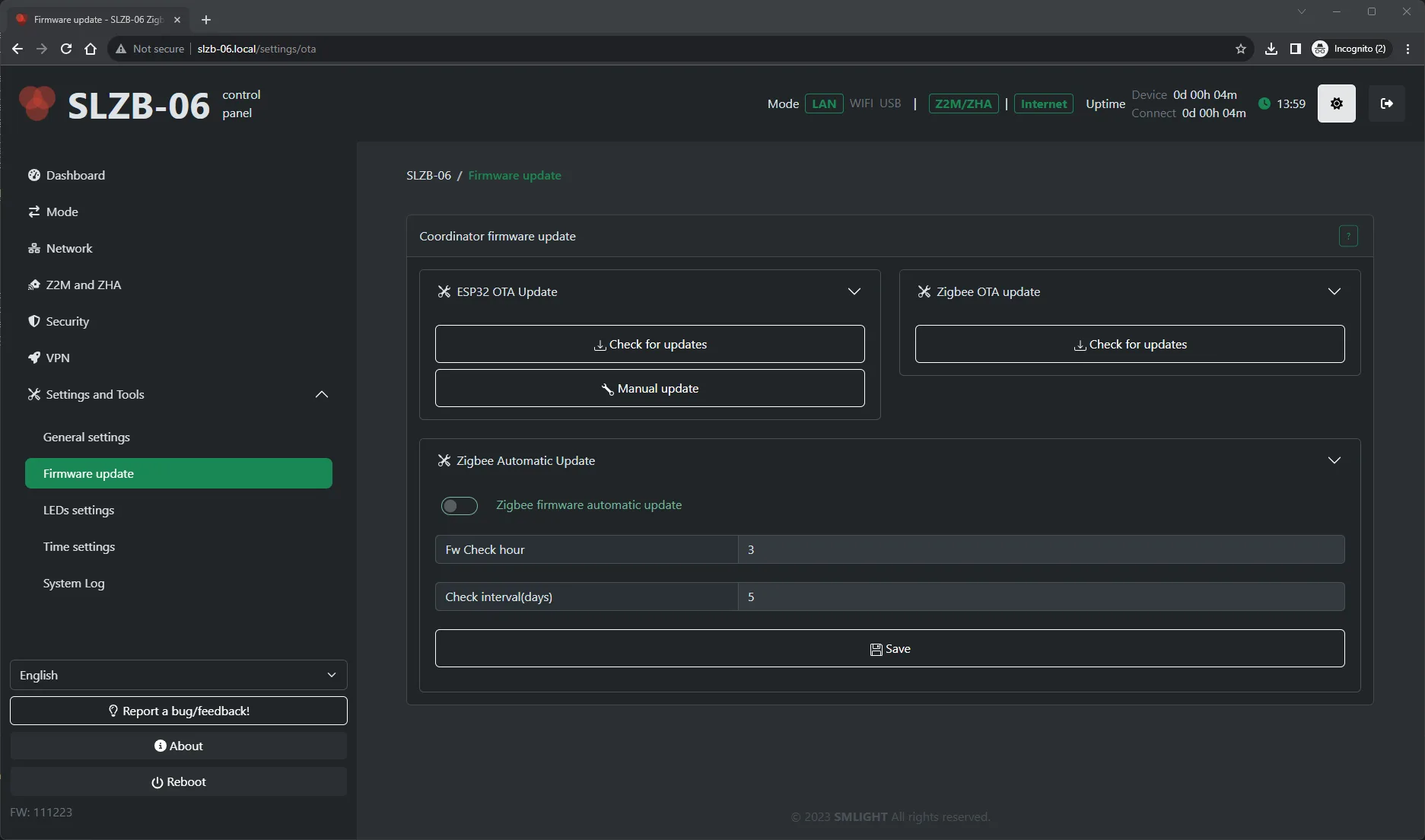Enable Zigbee firmware automatic update toggle
1425x840 pixels.
[x=459, y=506]
